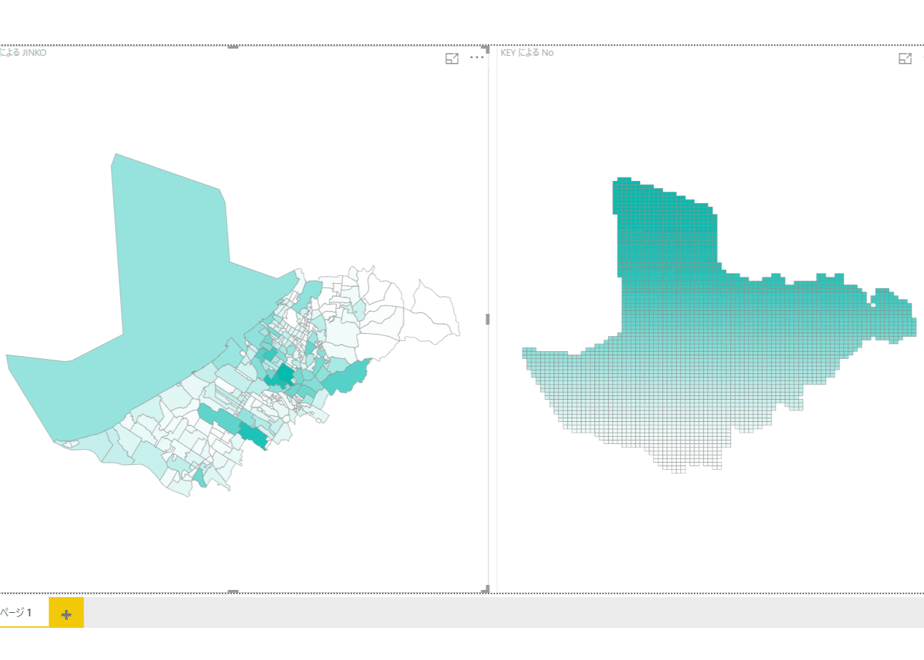Switch to the ページ 1 tab
The width and height of the screenshot is (924, 660).
click(16, 613)
